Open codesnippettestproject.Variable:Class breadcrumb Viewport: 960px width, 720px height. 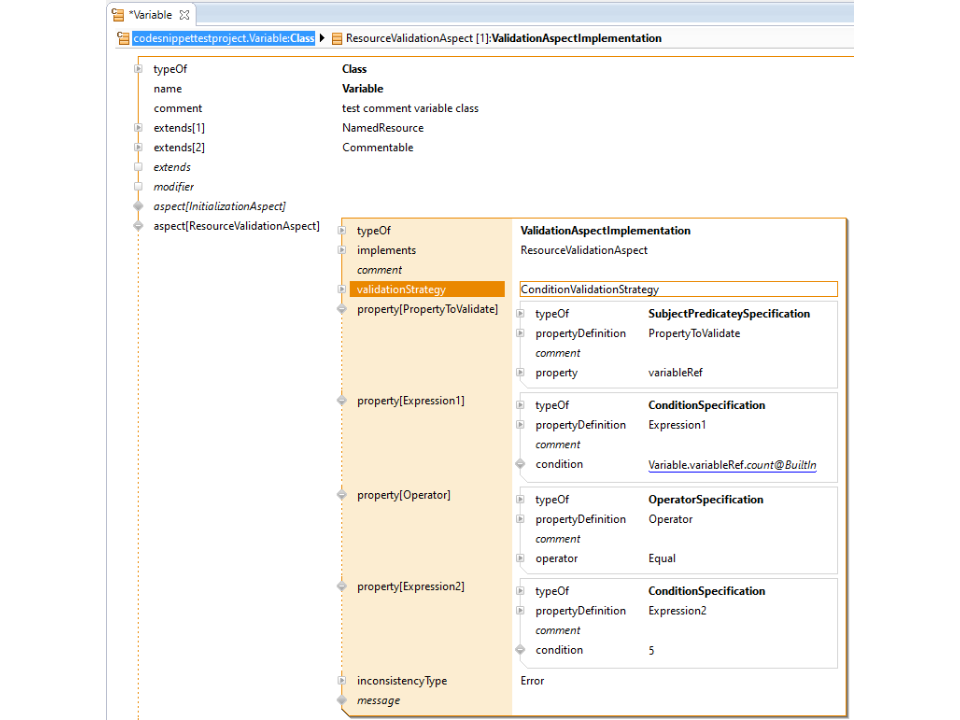point(223,39)
